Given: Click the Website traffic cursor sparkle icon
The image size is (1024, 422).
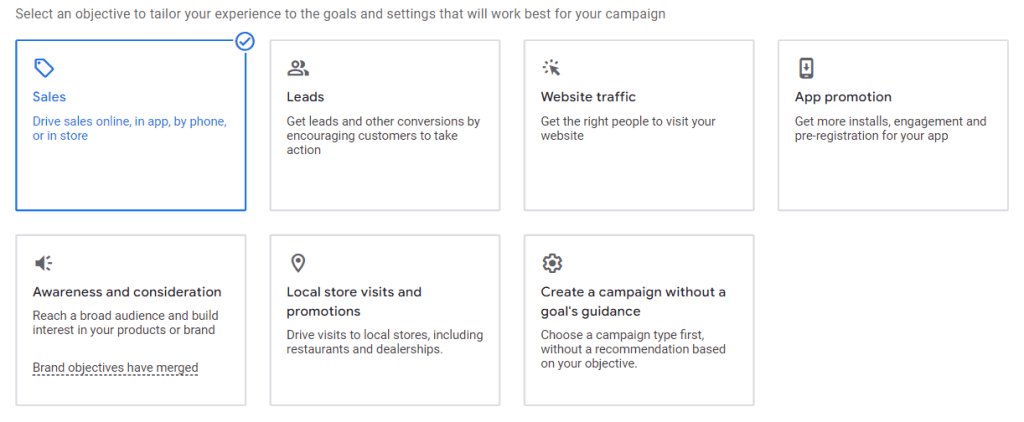Looking at the screenshot, I should (552, 68).
